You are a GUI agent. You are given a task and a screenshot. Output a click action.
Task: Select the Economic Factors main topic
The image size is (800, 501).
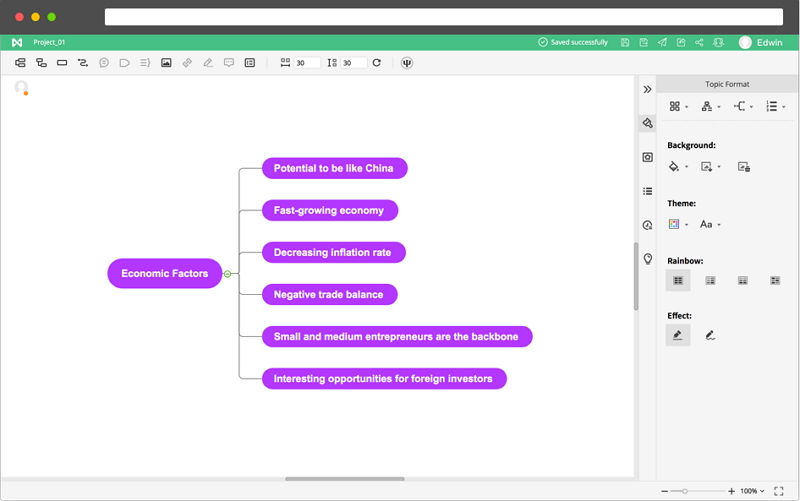(165, 273)
